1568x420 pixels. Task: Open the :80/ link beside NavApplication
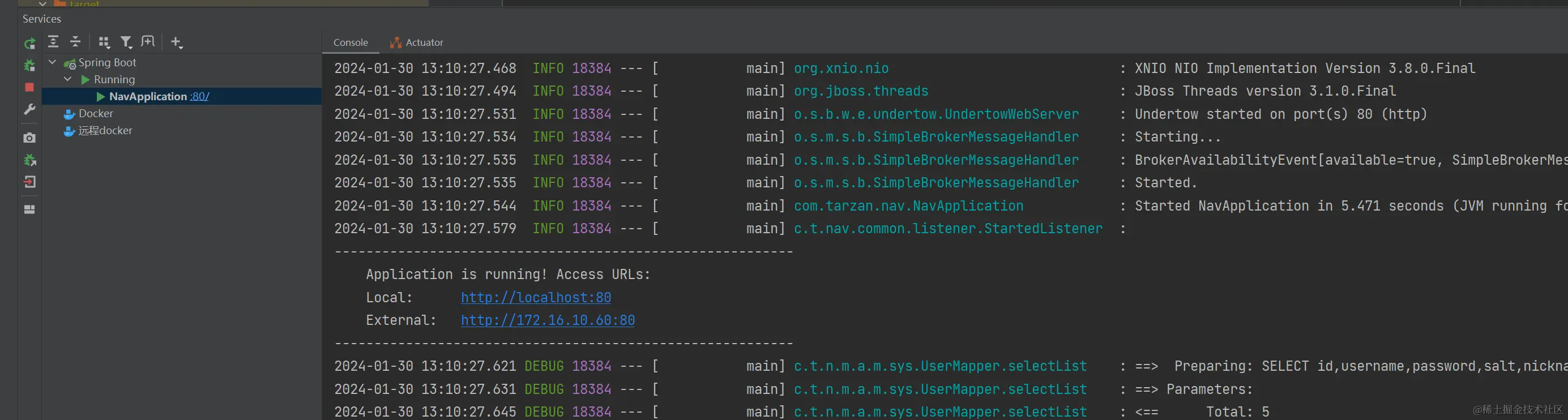click(x=200, y=97)
